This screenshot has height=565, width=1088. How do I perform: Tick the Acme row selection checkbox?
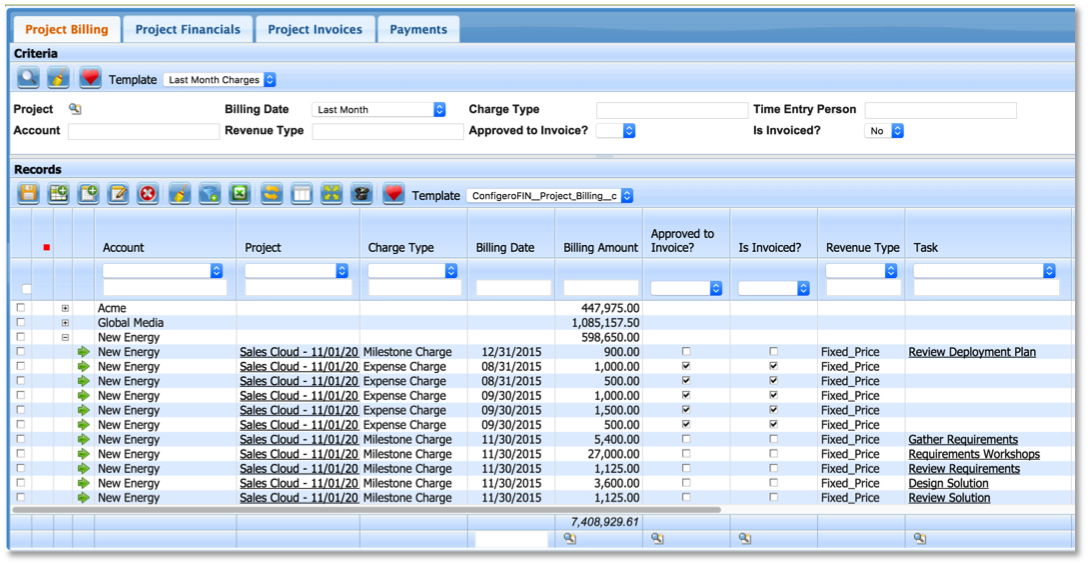[x=21, y=307]
